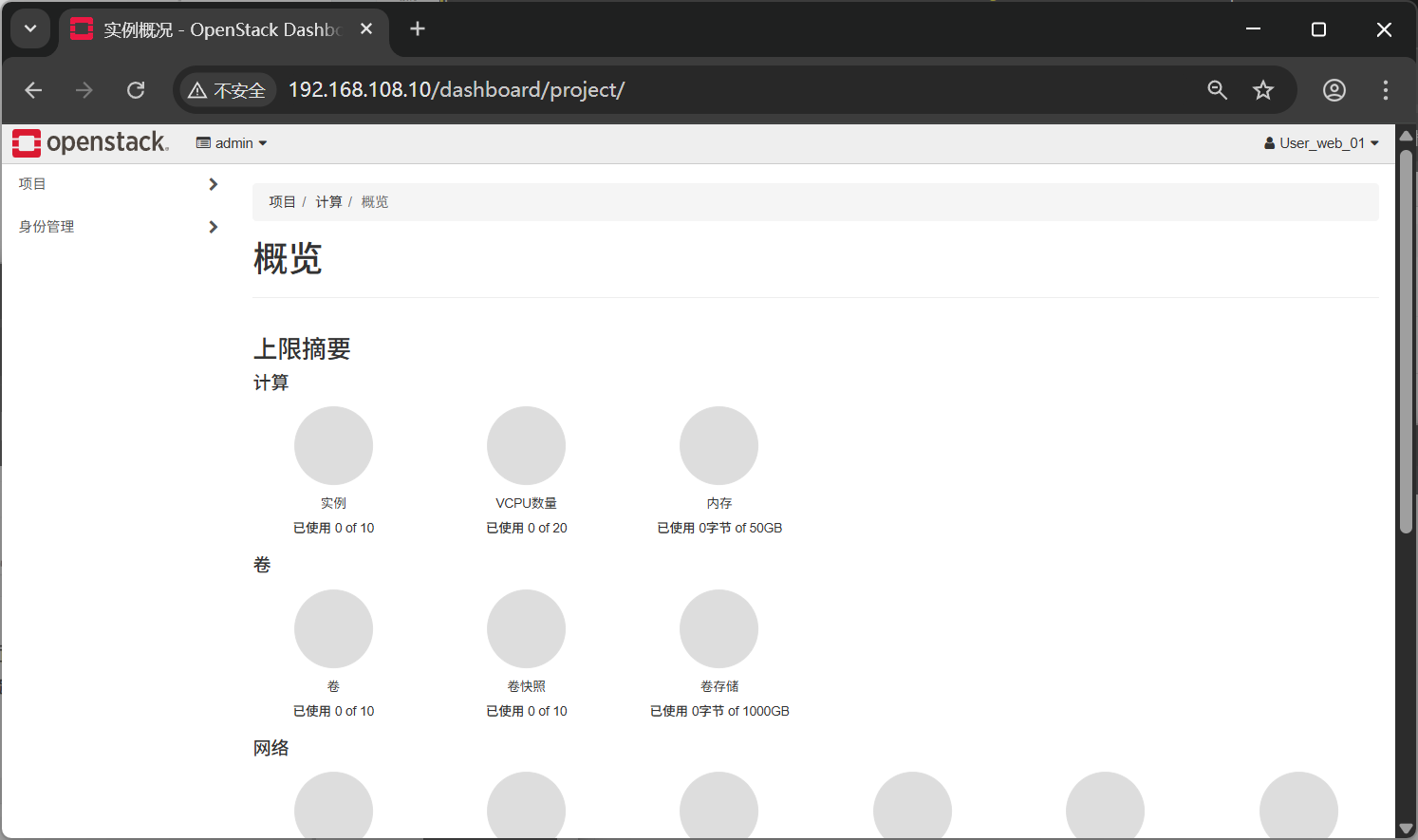1418x840 pixels.
Task: Click the 项目 breadcrumb link
Action: pyautogui.click(x=282, y=202)
